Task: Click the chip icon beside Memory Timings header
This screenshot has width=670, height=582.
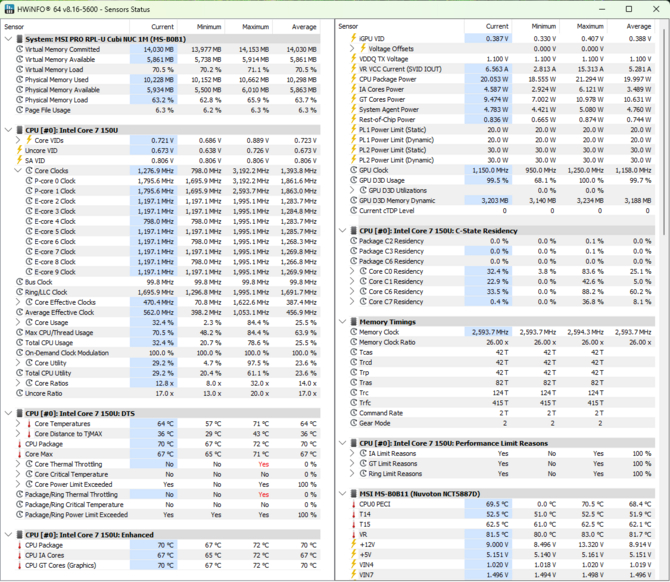Action: 354,322
